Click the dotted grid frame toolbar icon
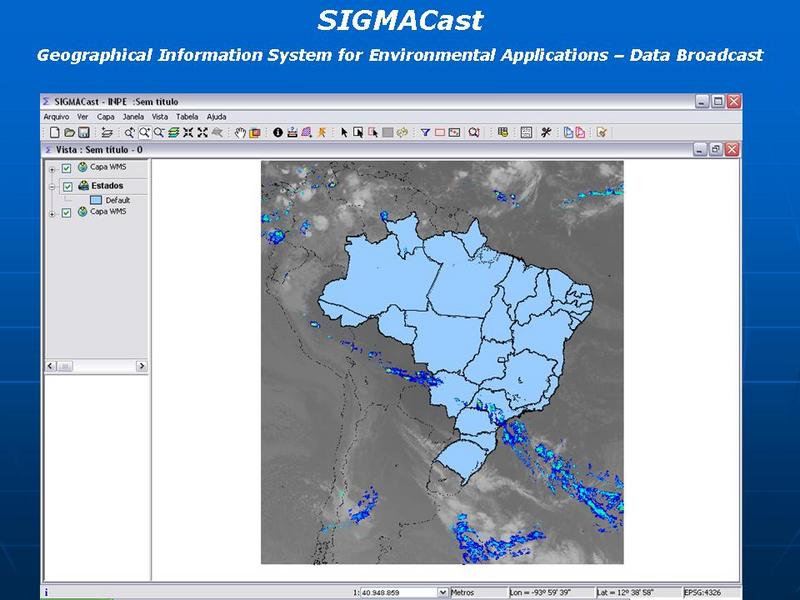Viewport: 800px width, 600px height. coord(526,133)
